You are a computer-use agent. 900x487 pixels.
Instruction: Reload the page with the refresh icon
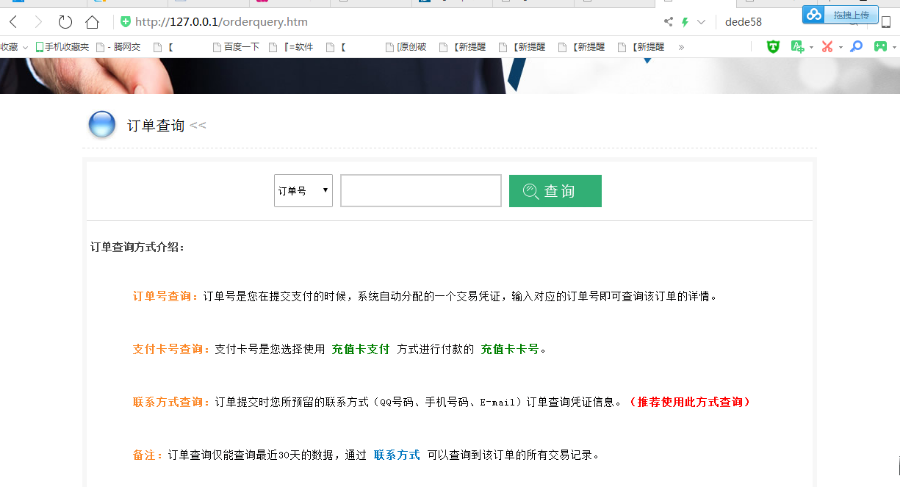coord(65,22)
